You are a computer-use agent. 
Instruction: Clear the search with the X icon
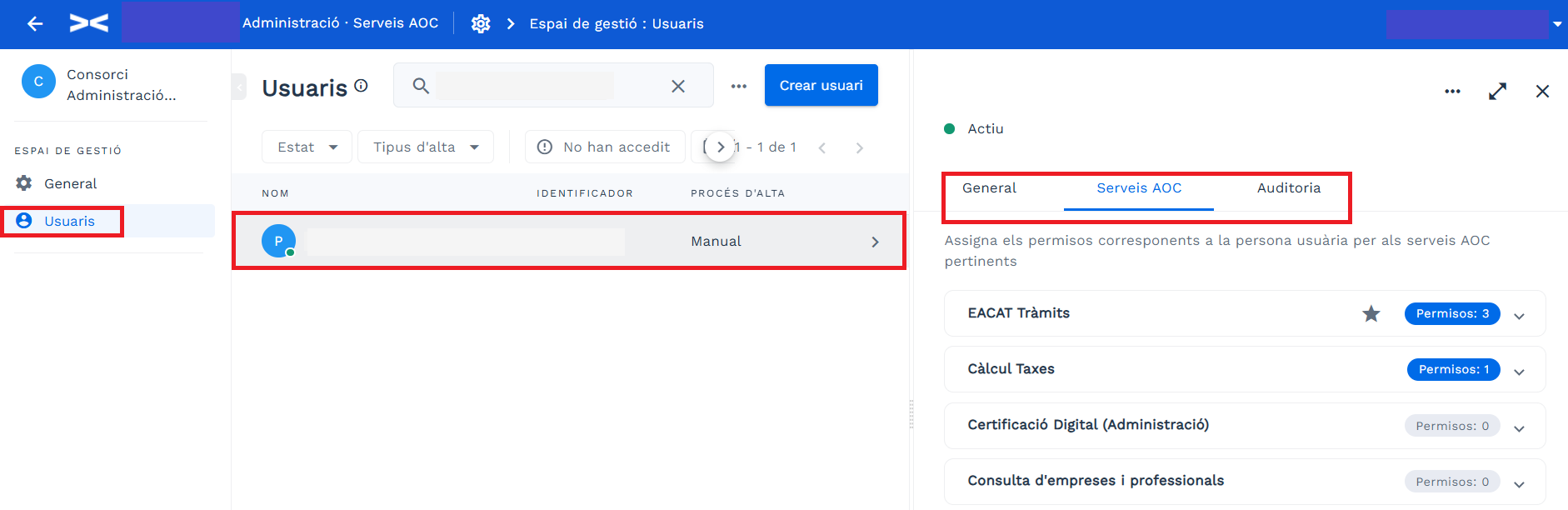(678, 86)
